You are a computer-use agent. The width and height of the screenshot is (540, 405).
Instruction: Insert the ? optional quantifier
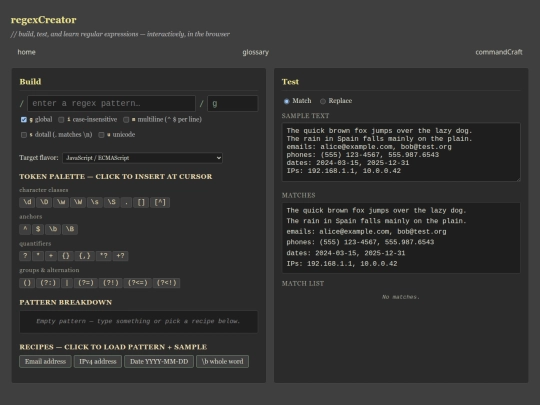tap(25, 256)
